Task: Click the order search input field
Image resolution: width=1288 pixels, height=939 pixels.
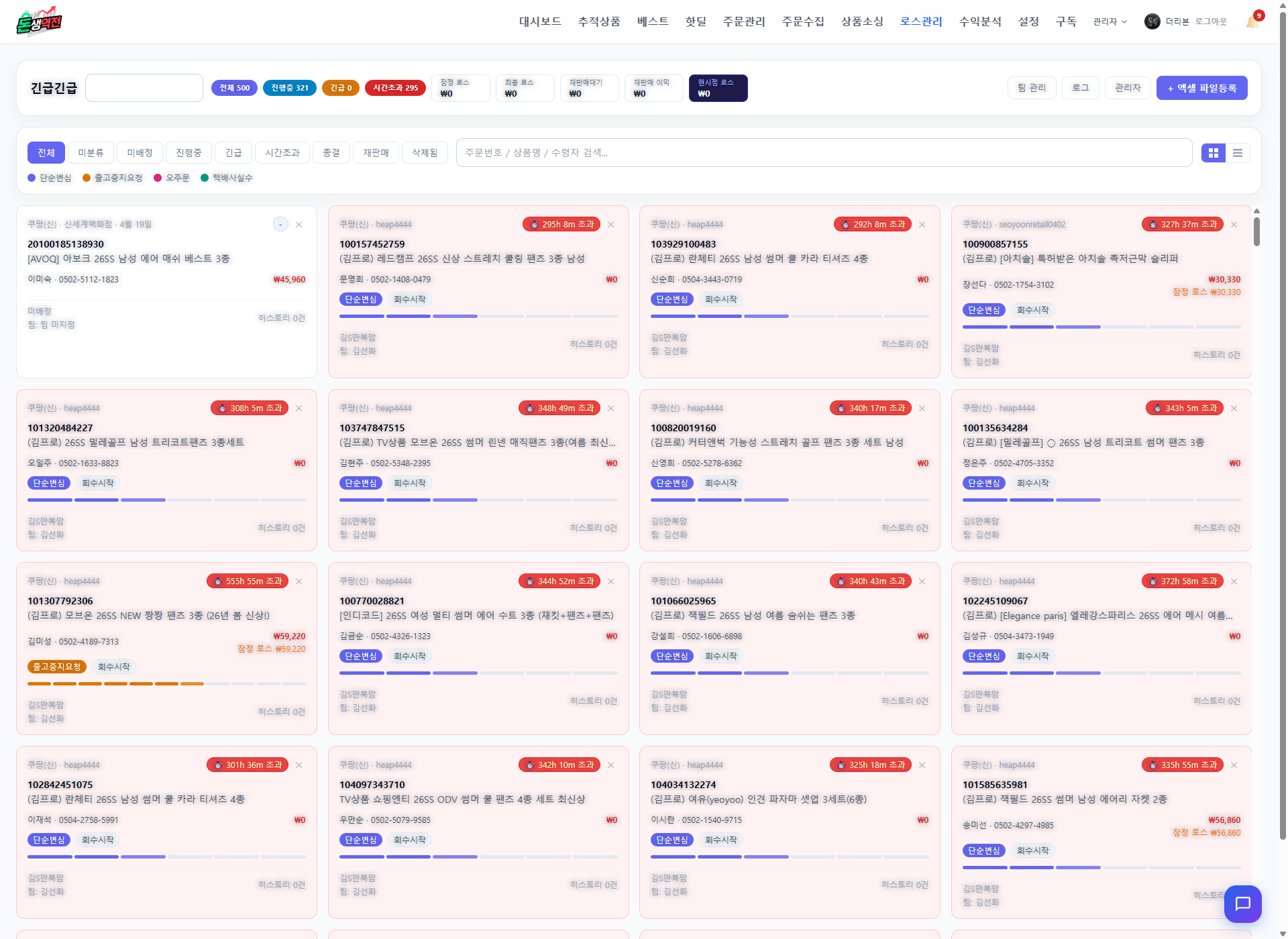Action: coord(824,153)
